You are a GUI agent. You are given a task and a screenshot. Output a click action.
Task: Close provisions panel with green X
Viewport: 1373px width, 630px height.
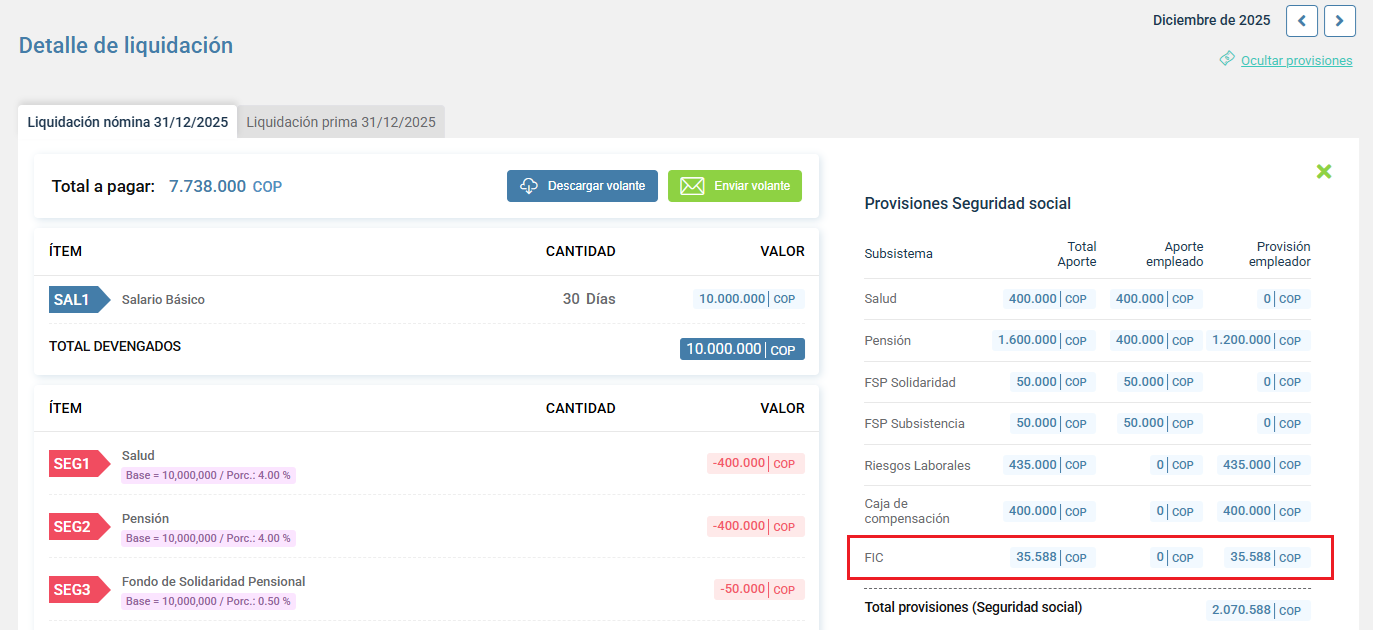tap(1324, 172)
